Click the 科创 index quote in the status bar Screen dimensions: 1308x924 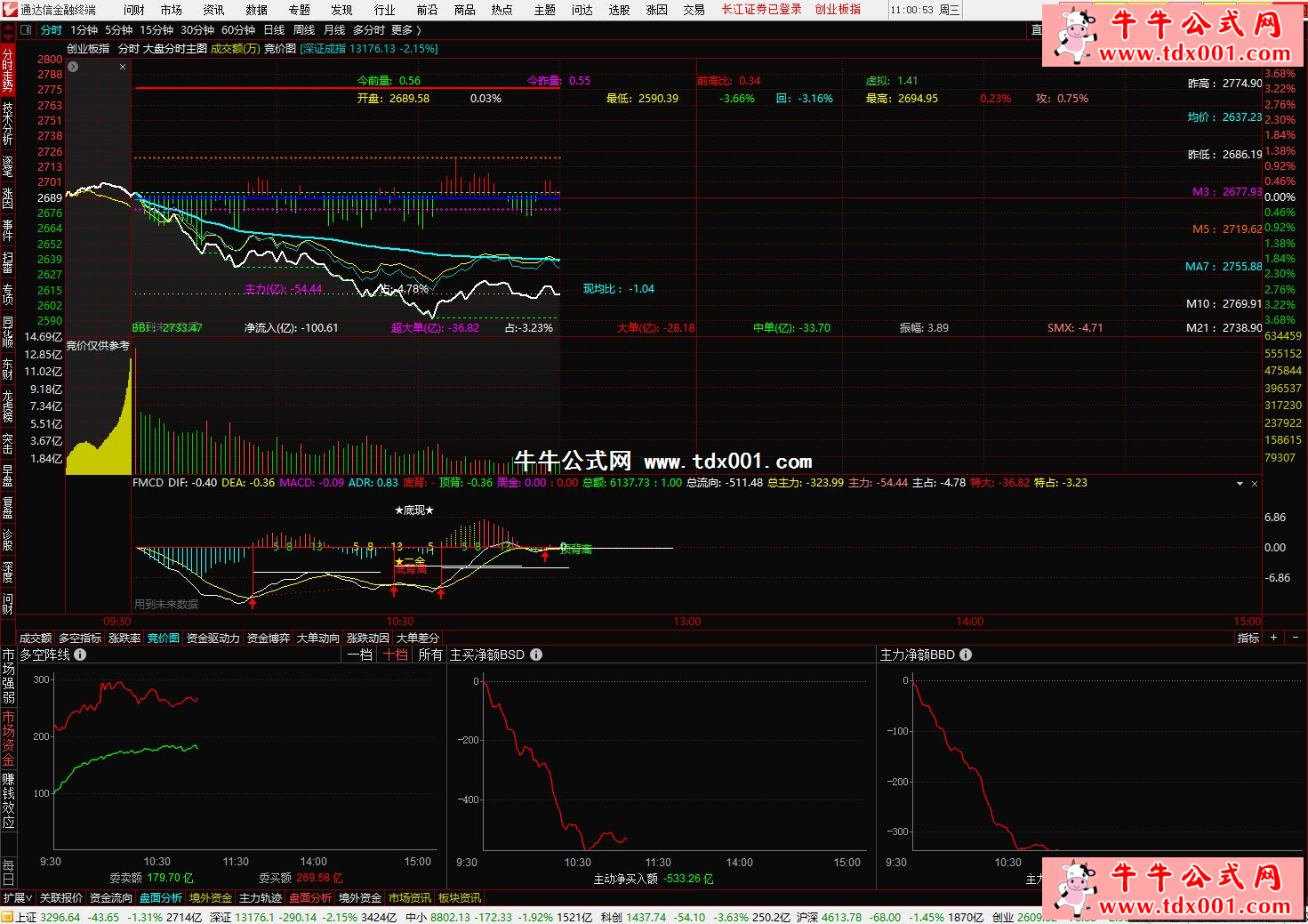[694, 917]
